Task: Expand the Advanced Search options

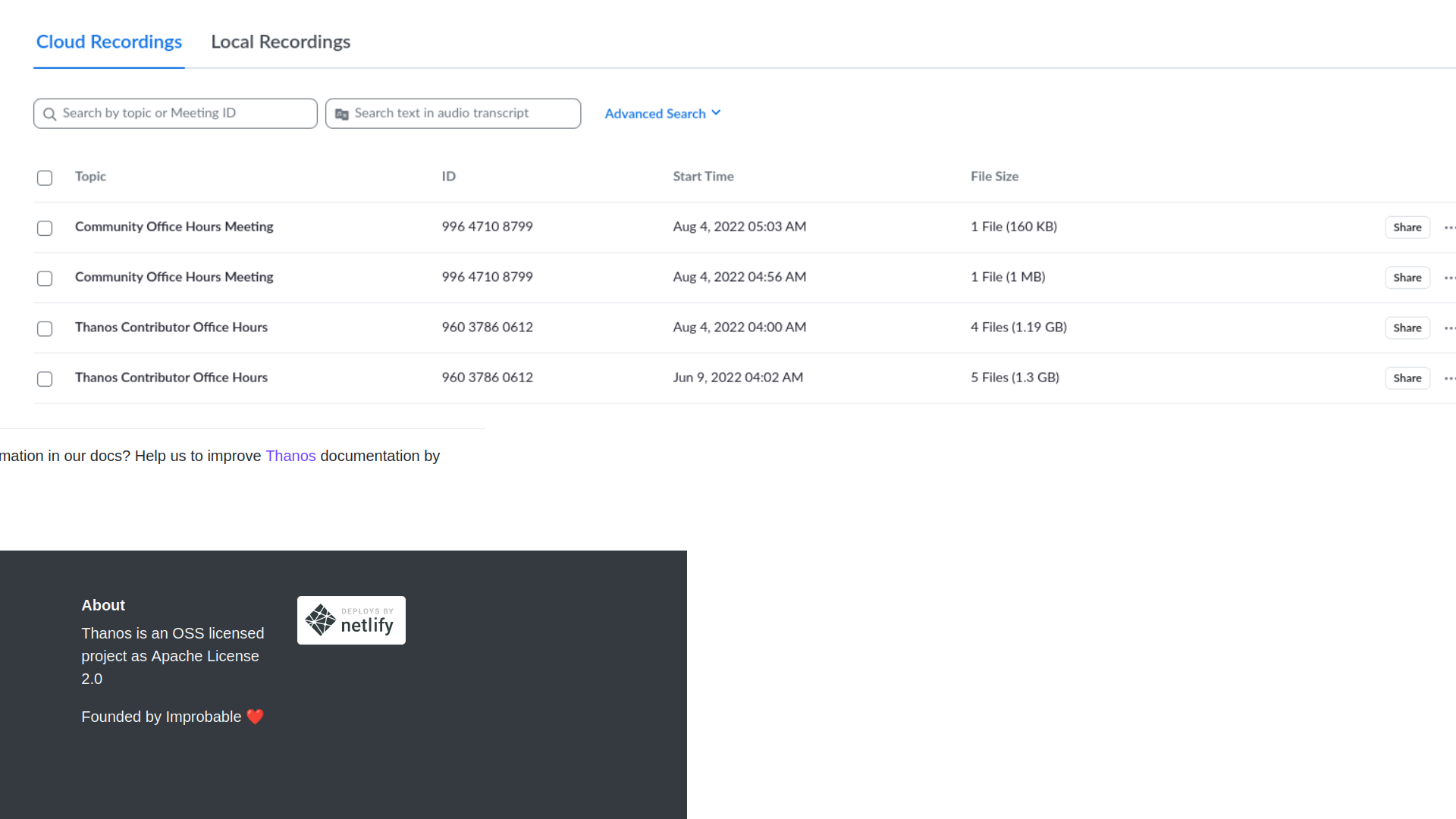Action: [662, 113]
